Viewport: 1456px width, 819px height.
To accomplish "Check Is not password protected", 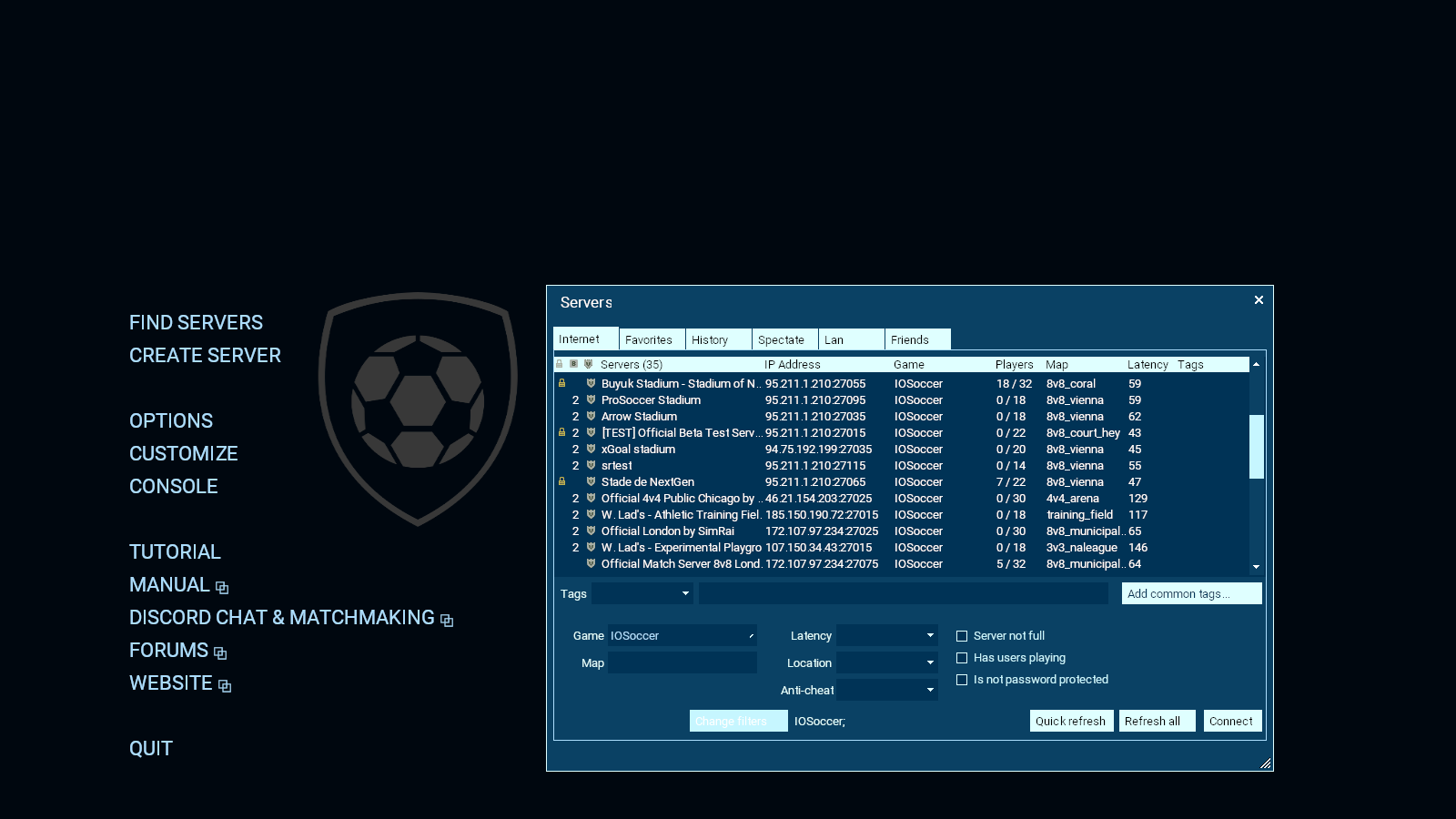I will pos(962,680).
